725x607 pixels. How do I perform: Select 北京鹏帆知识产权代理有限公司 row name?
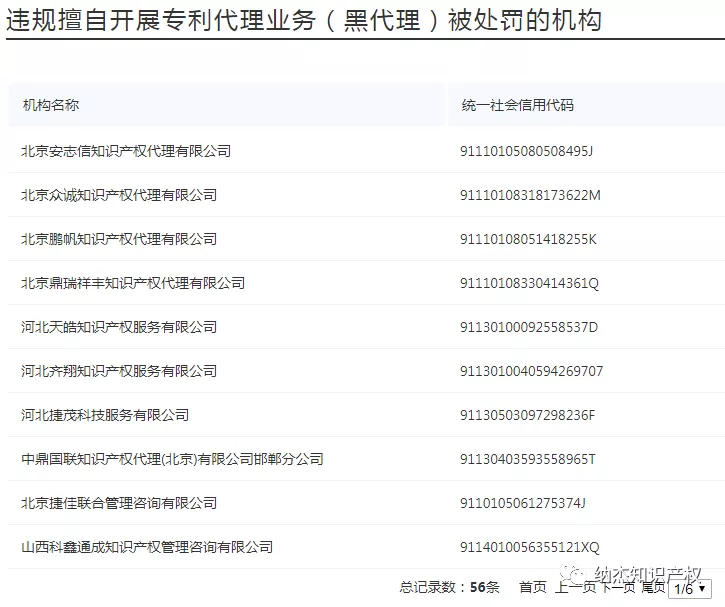pyautogui.click(x=119, y=239)
